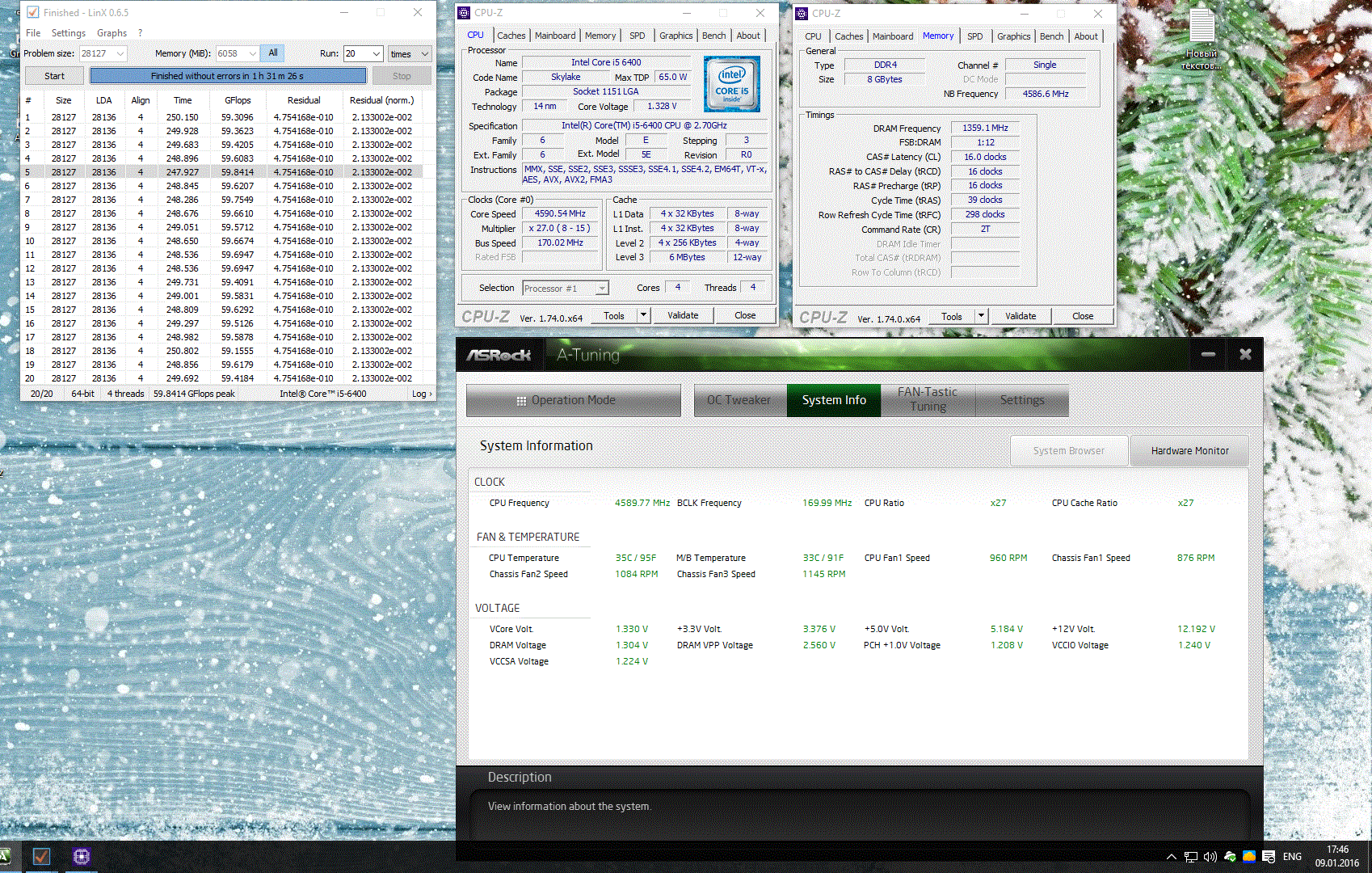The width and height of the screenshot is (1372, 873).
Task: Open the Problem size combo box
Action: 103,53
